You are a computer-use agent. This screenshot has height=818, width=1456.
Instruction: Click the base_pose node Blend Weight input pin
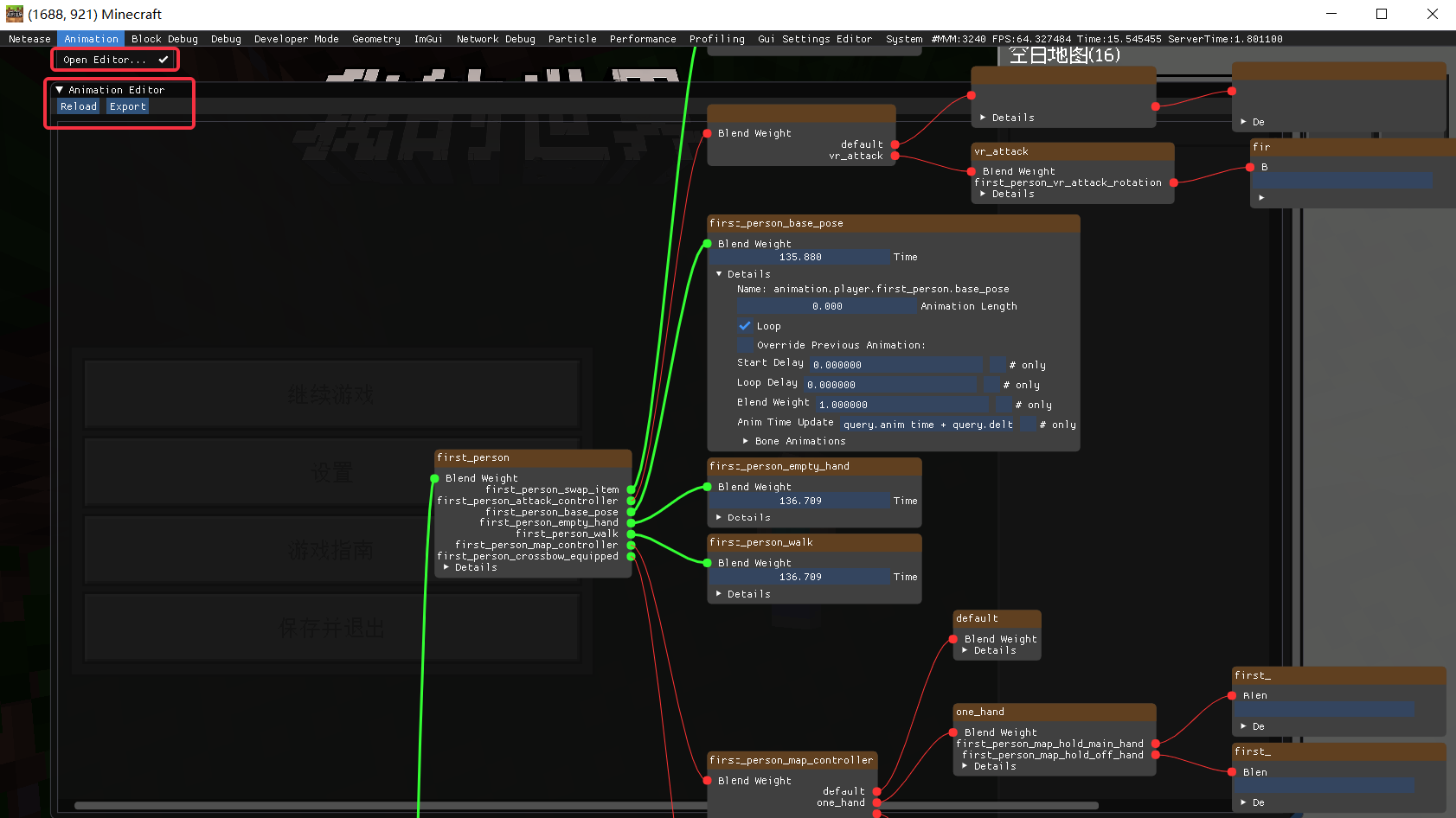pos(708,244)
